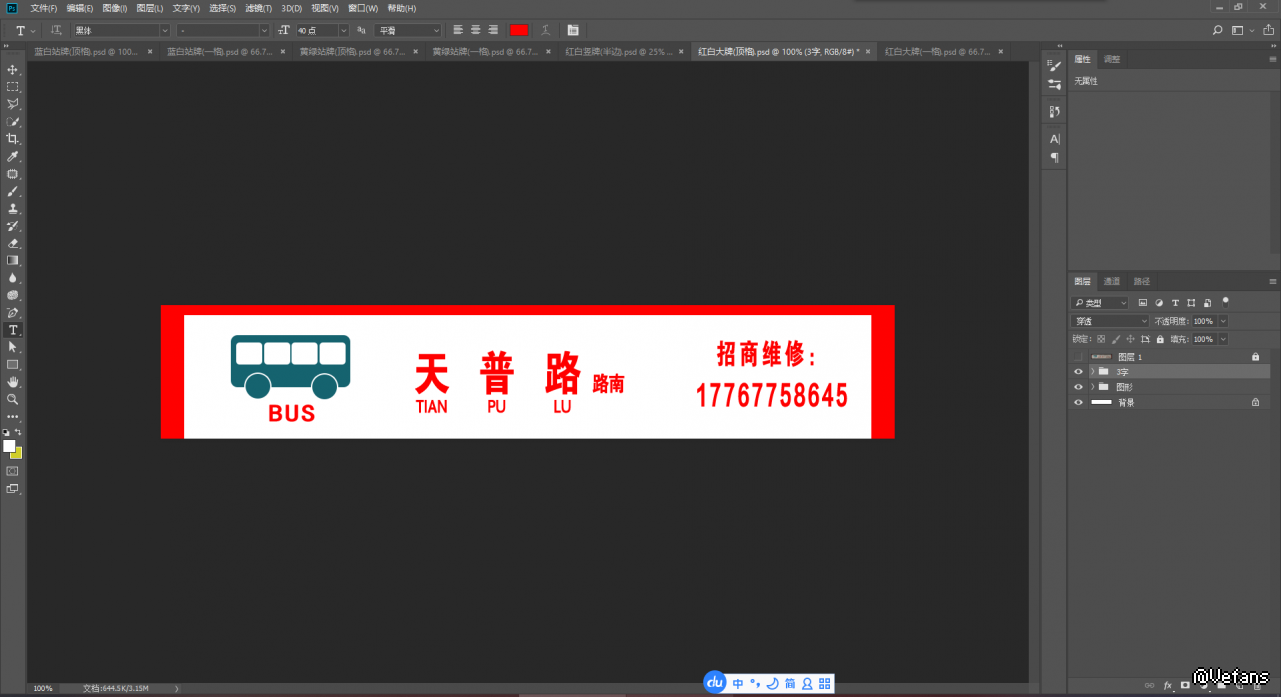Image resolution: width=1281 pixels, height=697 pixels.
Task: Select the Eraser tool
Action: pos(13,243)
